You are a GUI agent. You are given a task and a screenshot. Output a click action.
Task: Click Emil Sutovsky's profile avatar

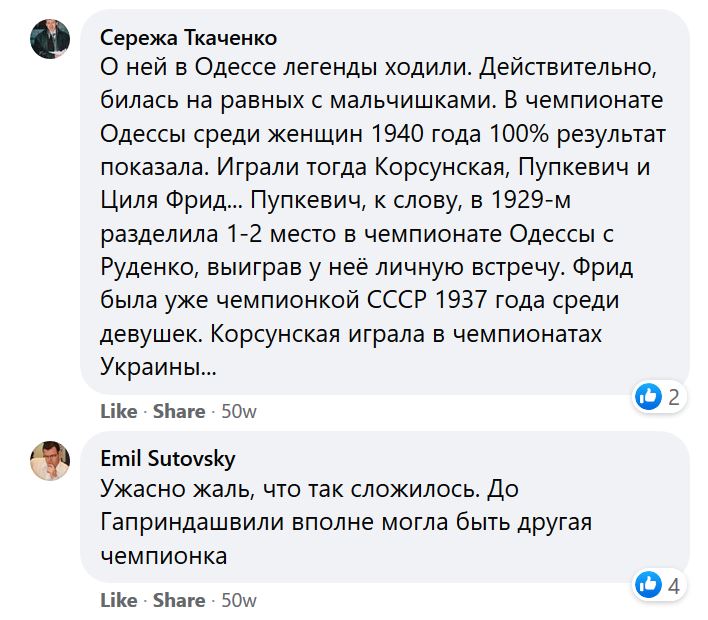pyautogui.click(x=50, y=460)
